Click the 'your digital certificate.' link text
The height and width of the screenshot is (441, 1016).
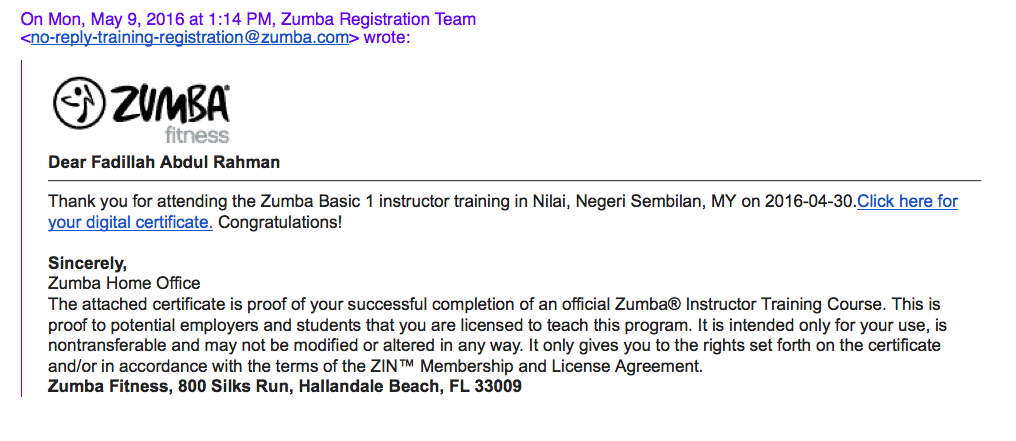130,223
